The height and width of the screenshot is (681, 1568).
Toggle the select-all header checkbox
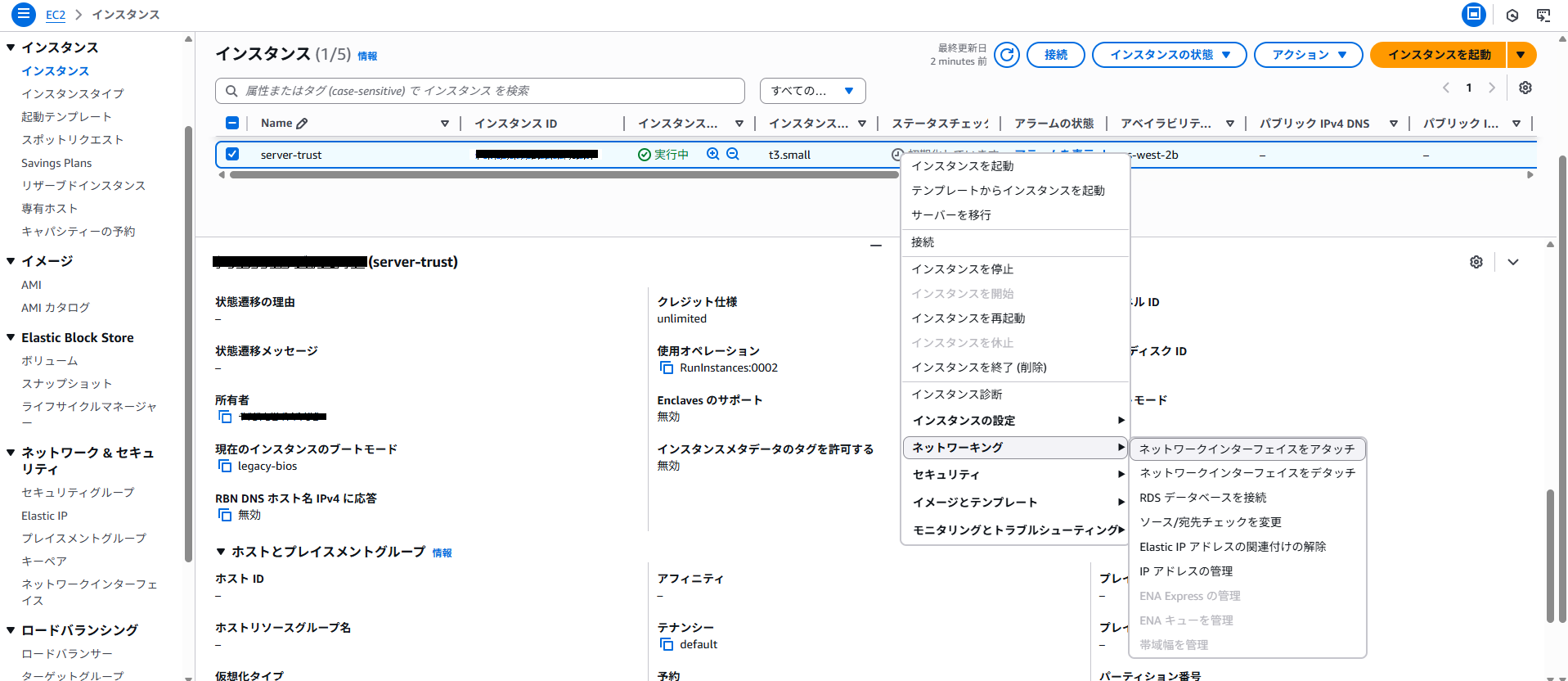[x=232, y=123]
